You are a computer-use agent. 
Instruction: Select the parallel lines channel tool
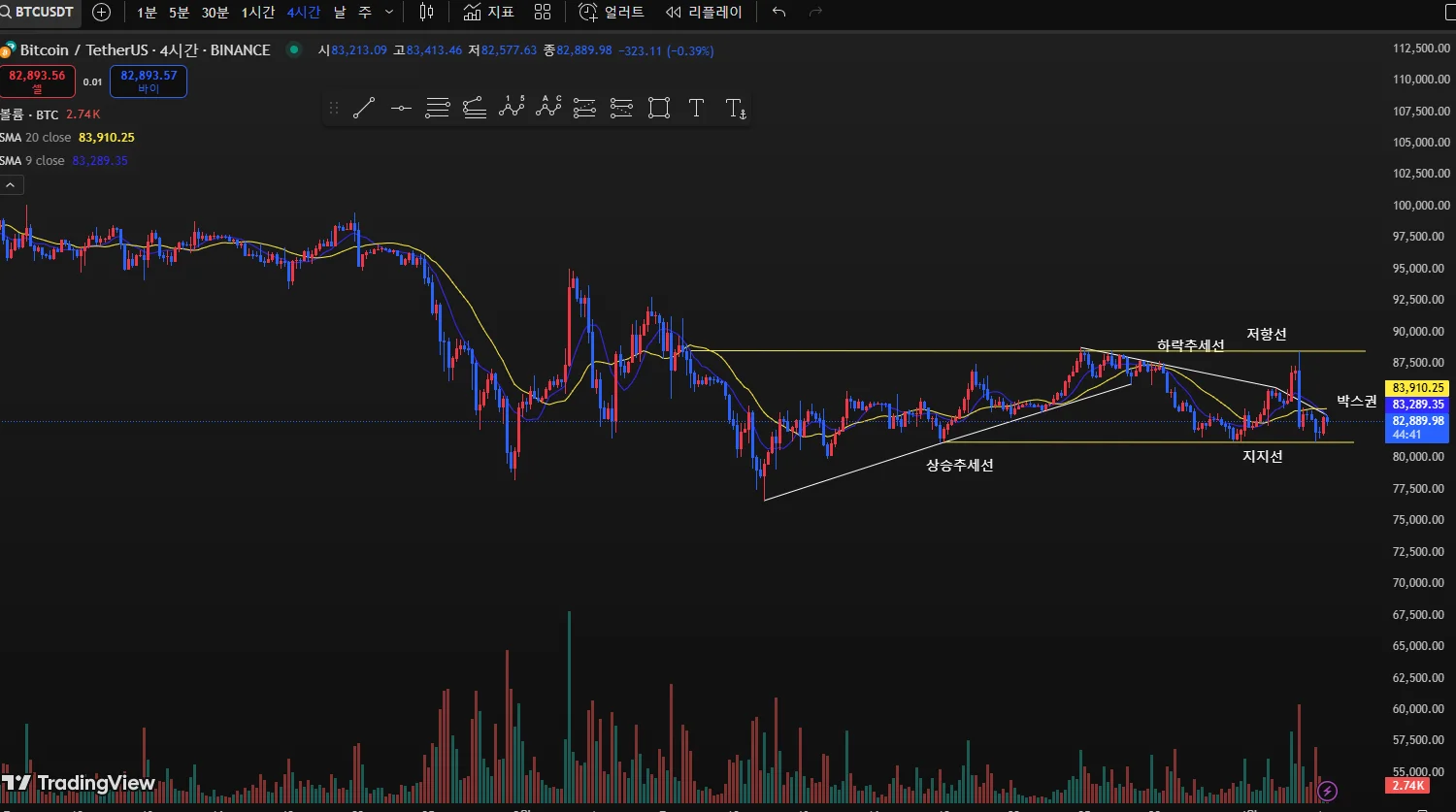(438, 109)
